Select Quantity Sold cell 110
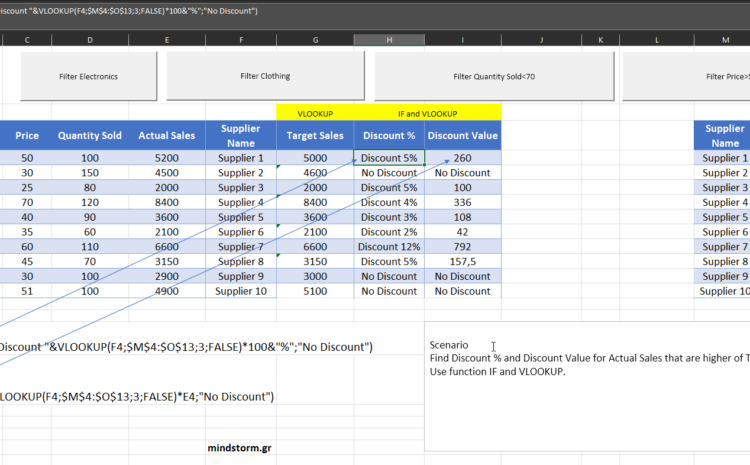Viewport: 750px width, 465px height. point(90,247)
